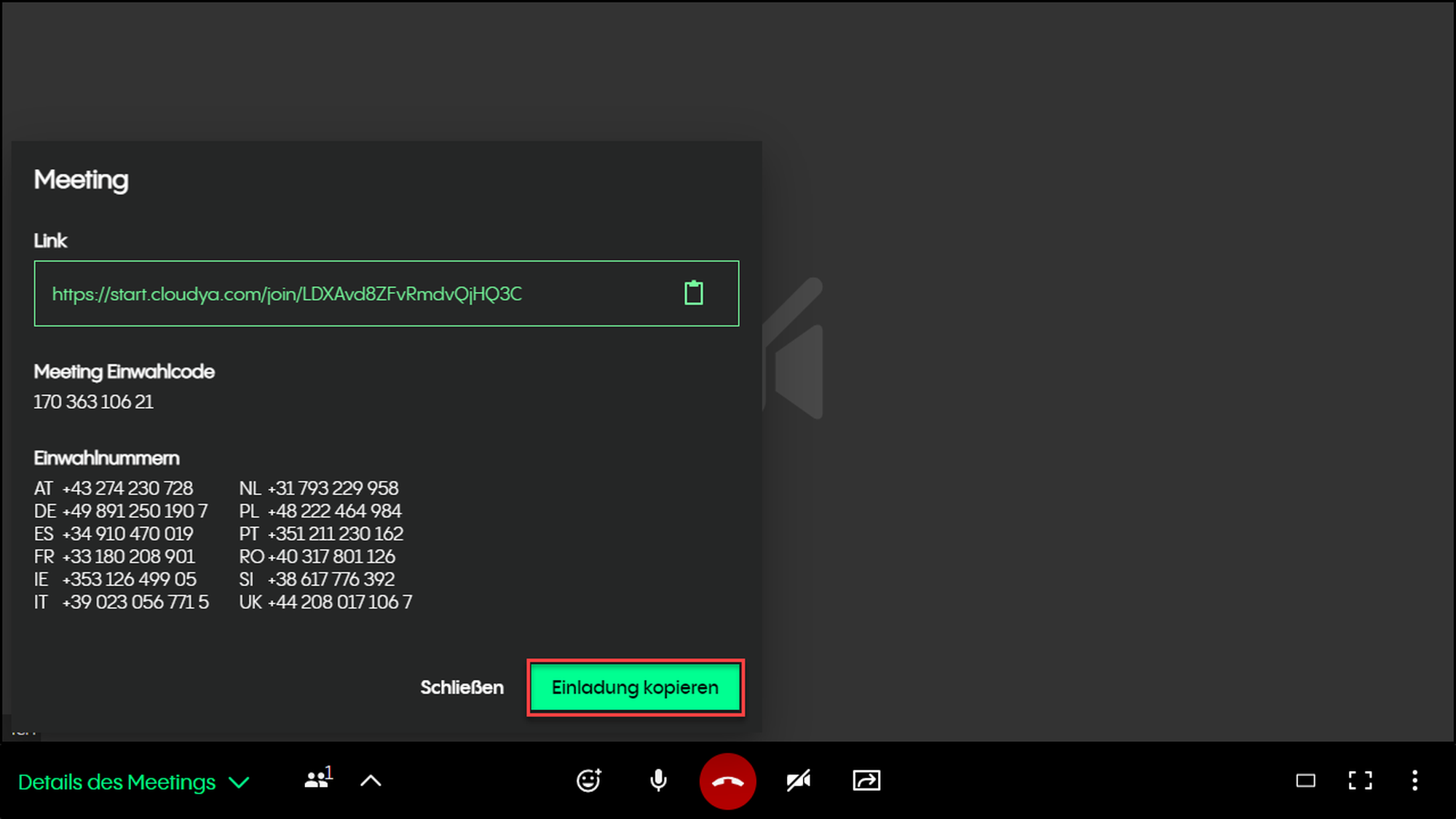The height and width of the screenshot is (819, 1456).
Task: Click the UK dial-in number
Action: pyautogui.click(x=339, y=602)
